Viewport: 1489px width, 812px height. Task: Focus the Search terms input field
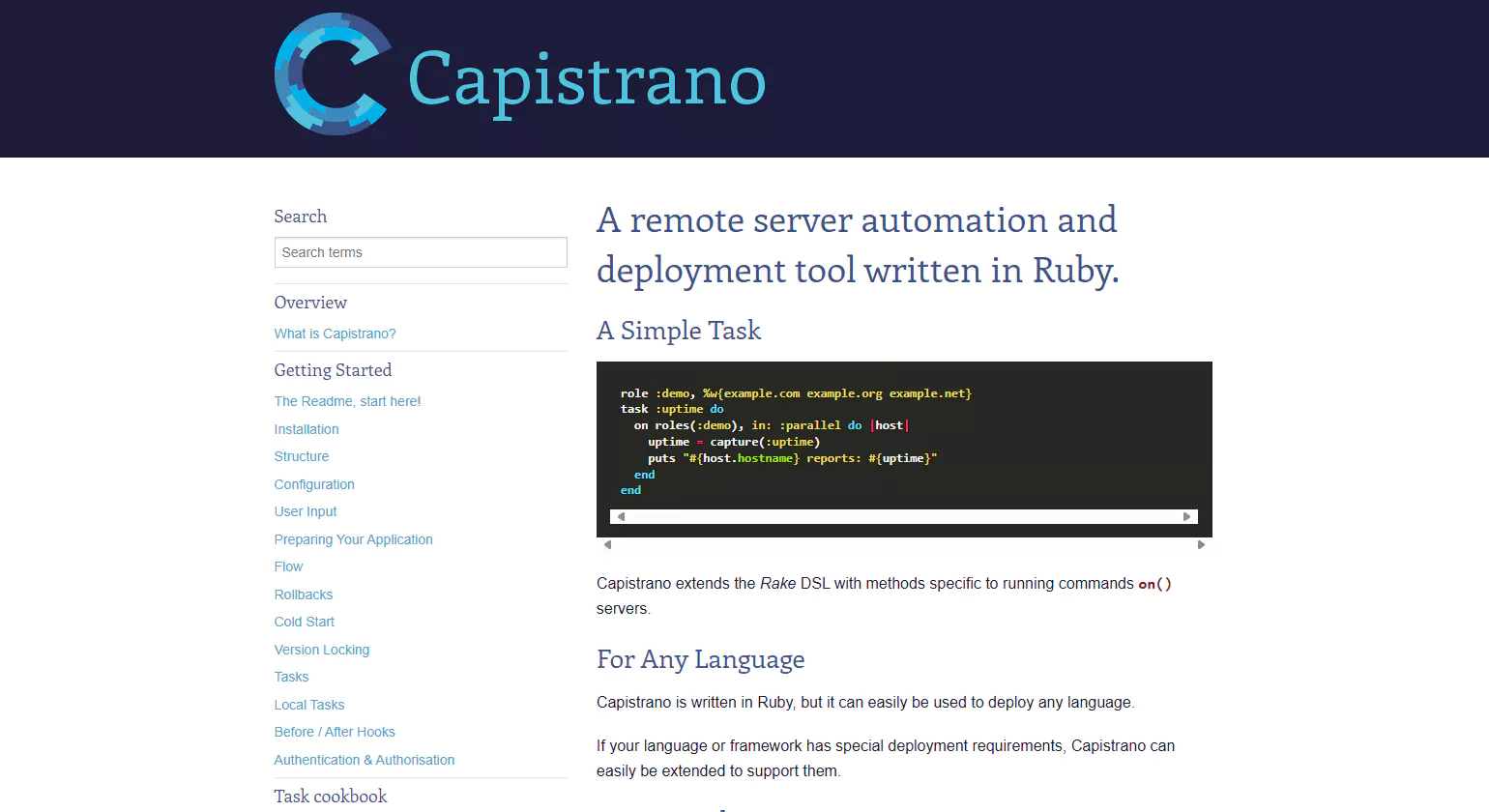[x=421, y=252]
